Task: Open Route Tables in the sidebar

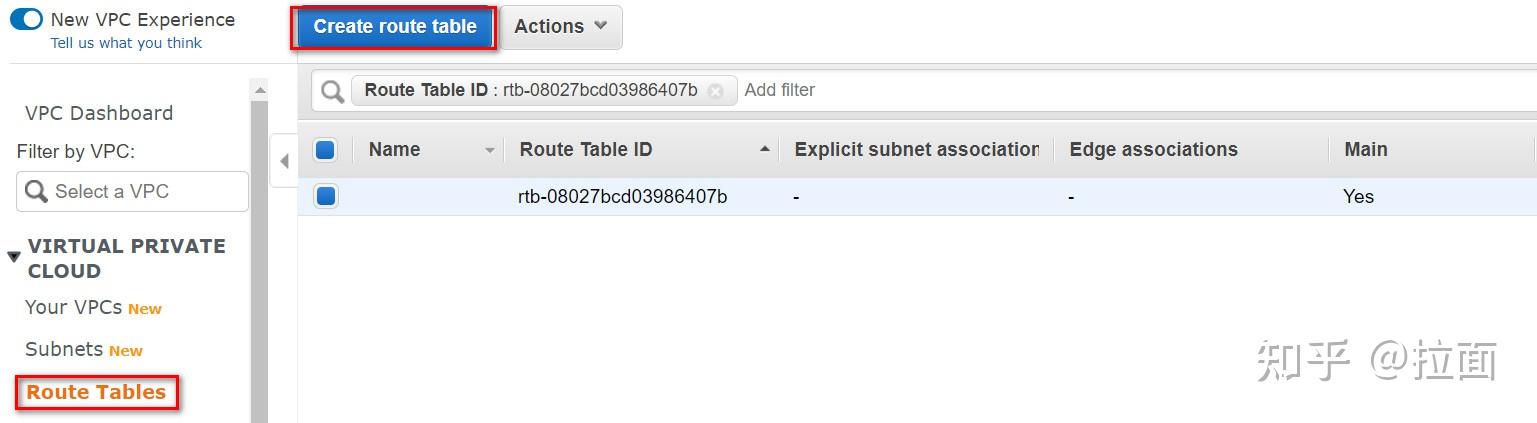Action: tap(96, 392)
